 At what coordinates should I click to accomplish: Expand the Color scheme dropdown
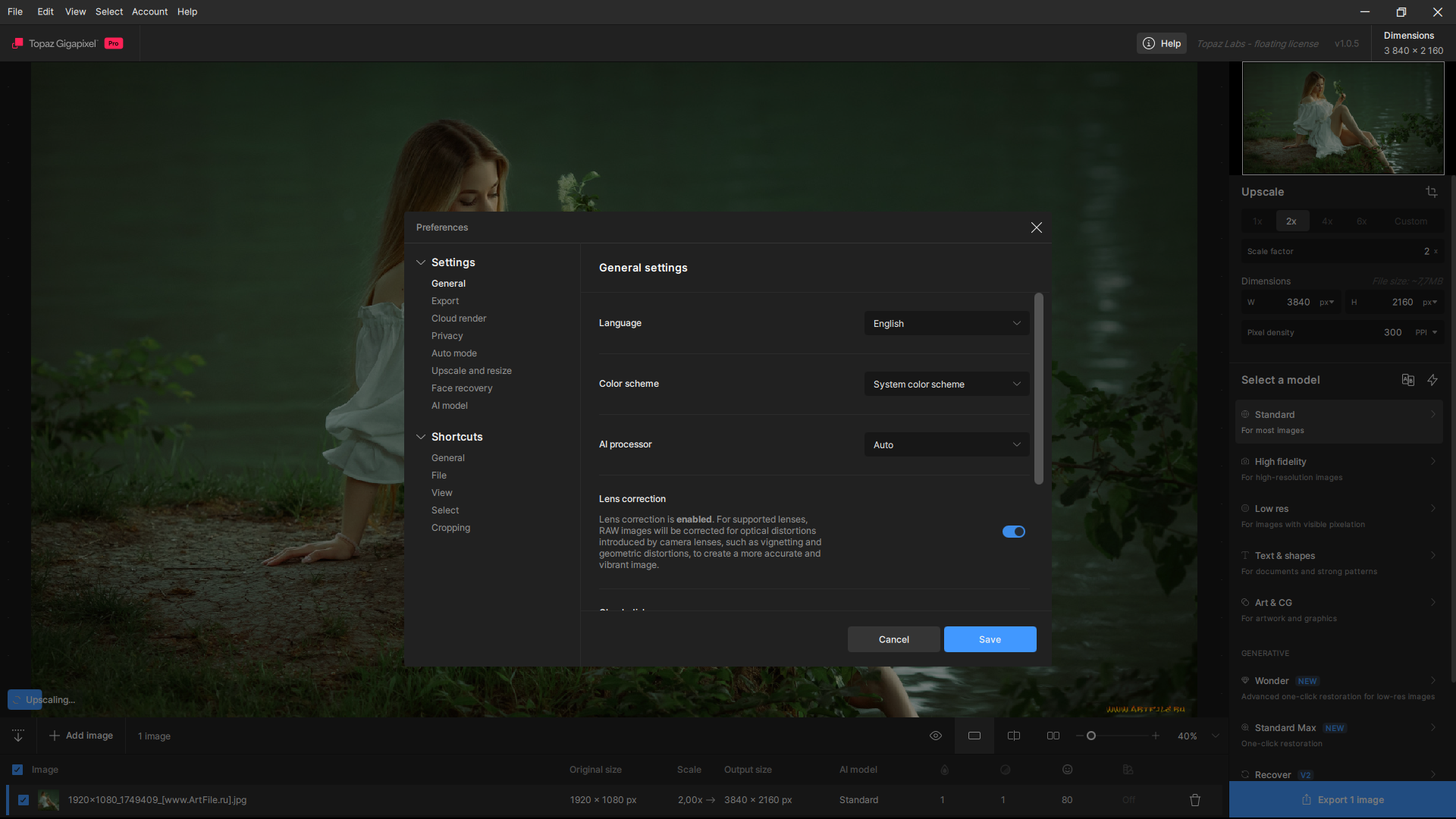(x=946, y=384)
